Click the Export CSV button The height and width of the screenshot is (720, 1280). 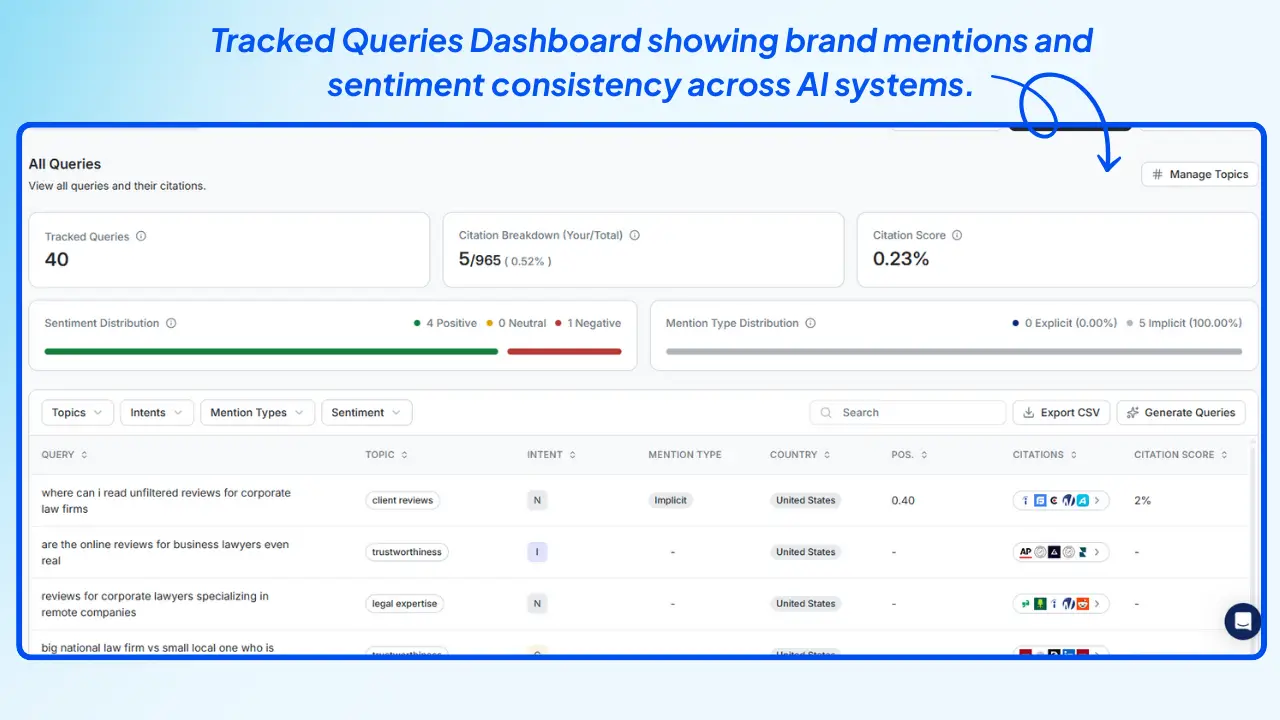pos(1061,412)
